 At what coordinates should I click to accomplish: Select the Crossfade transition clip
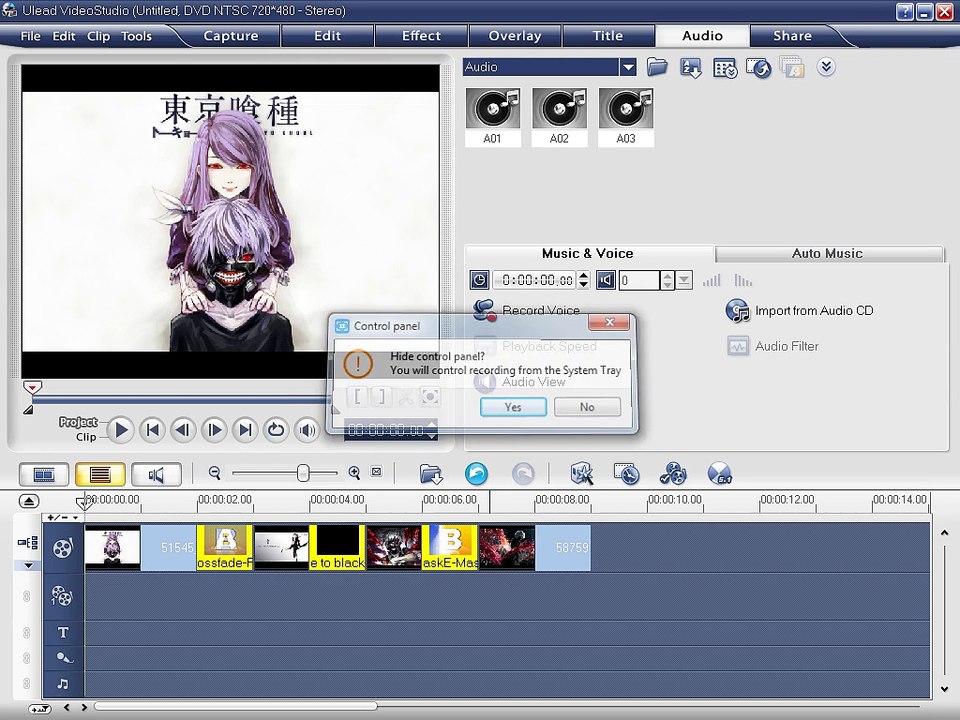click(225, 547)
